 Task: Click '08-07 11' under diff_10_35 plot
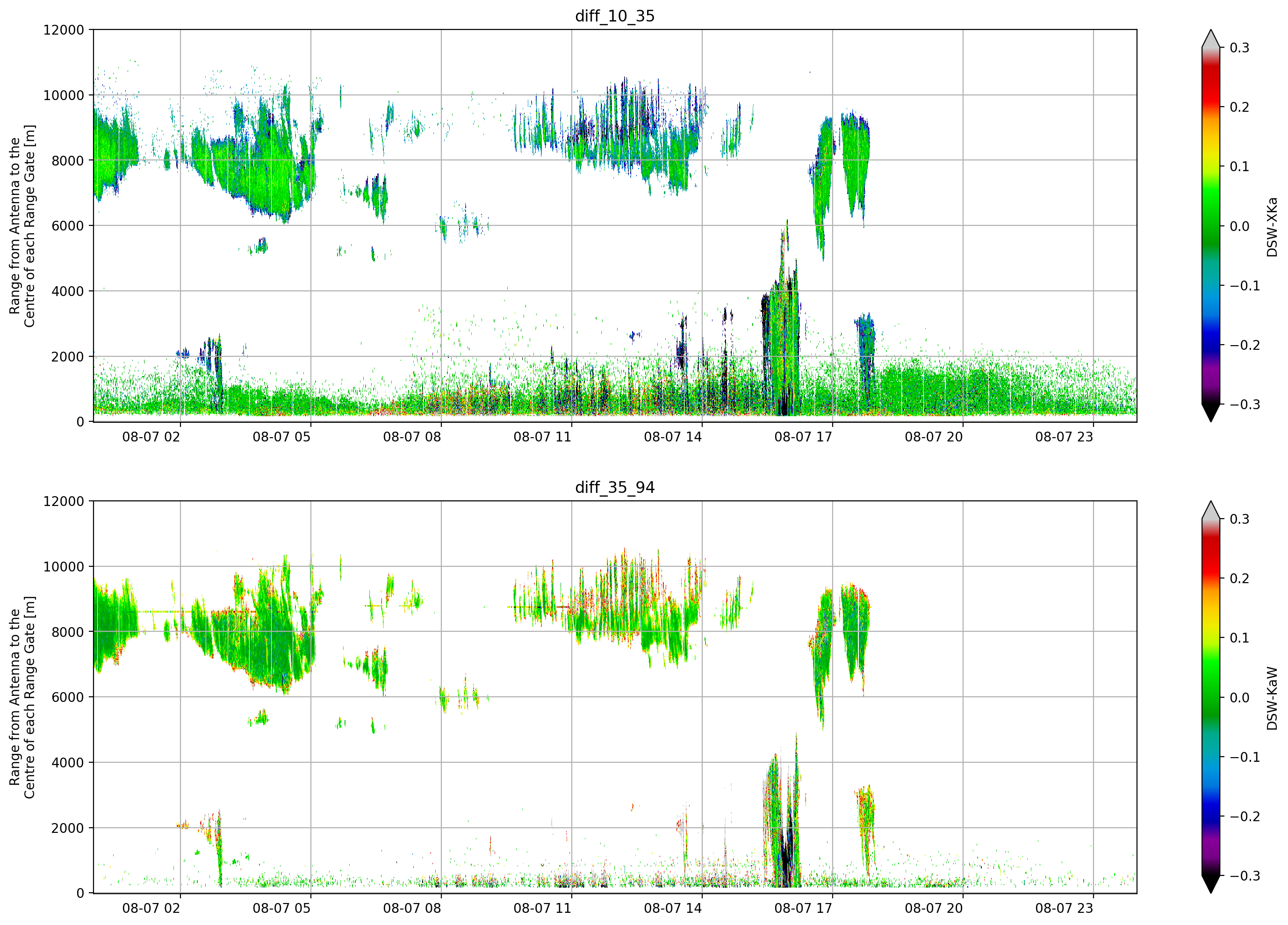click(x=542, y=437)
